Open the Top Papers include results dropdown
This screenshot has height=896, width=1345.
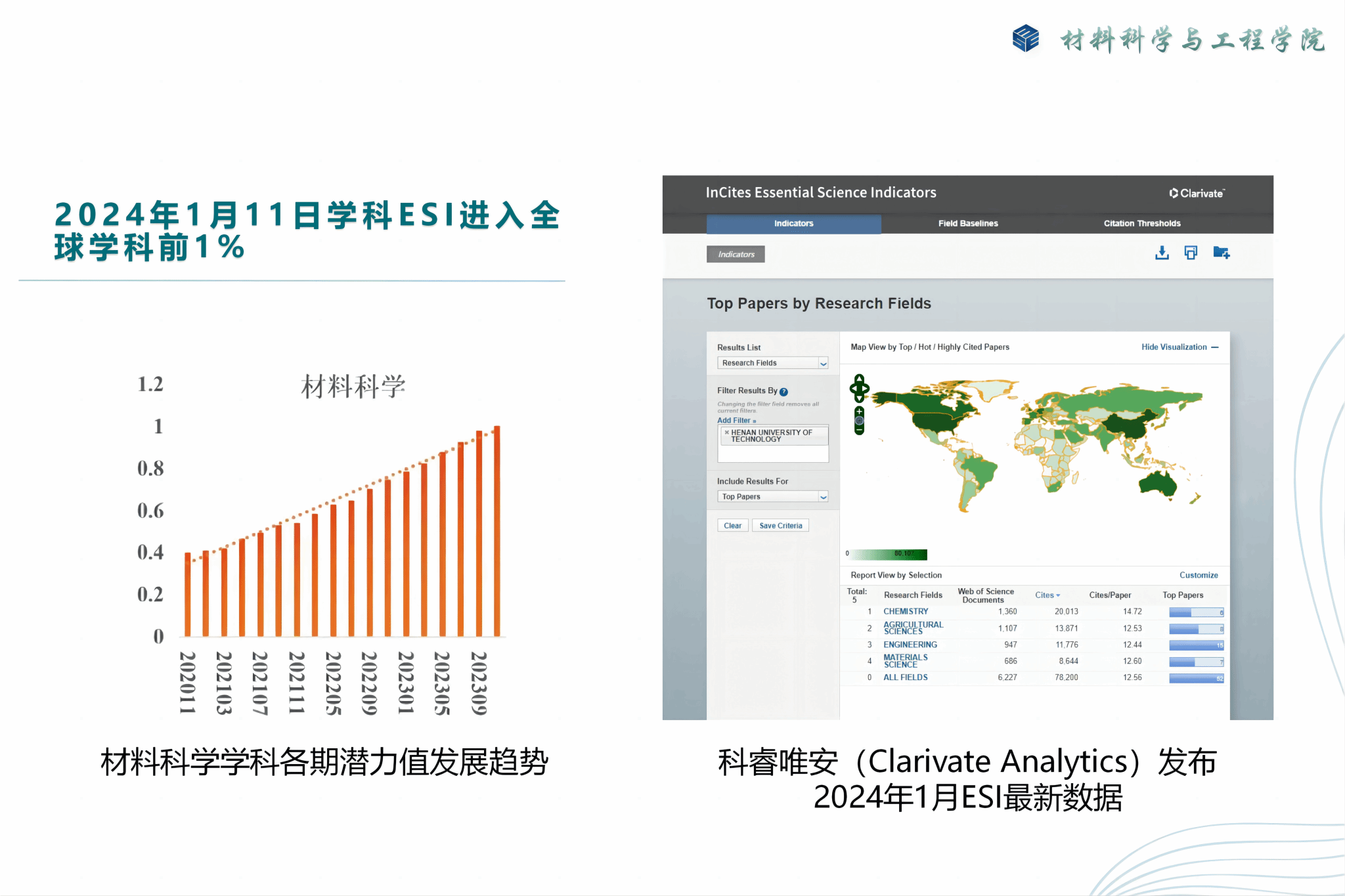coord(823,497)
